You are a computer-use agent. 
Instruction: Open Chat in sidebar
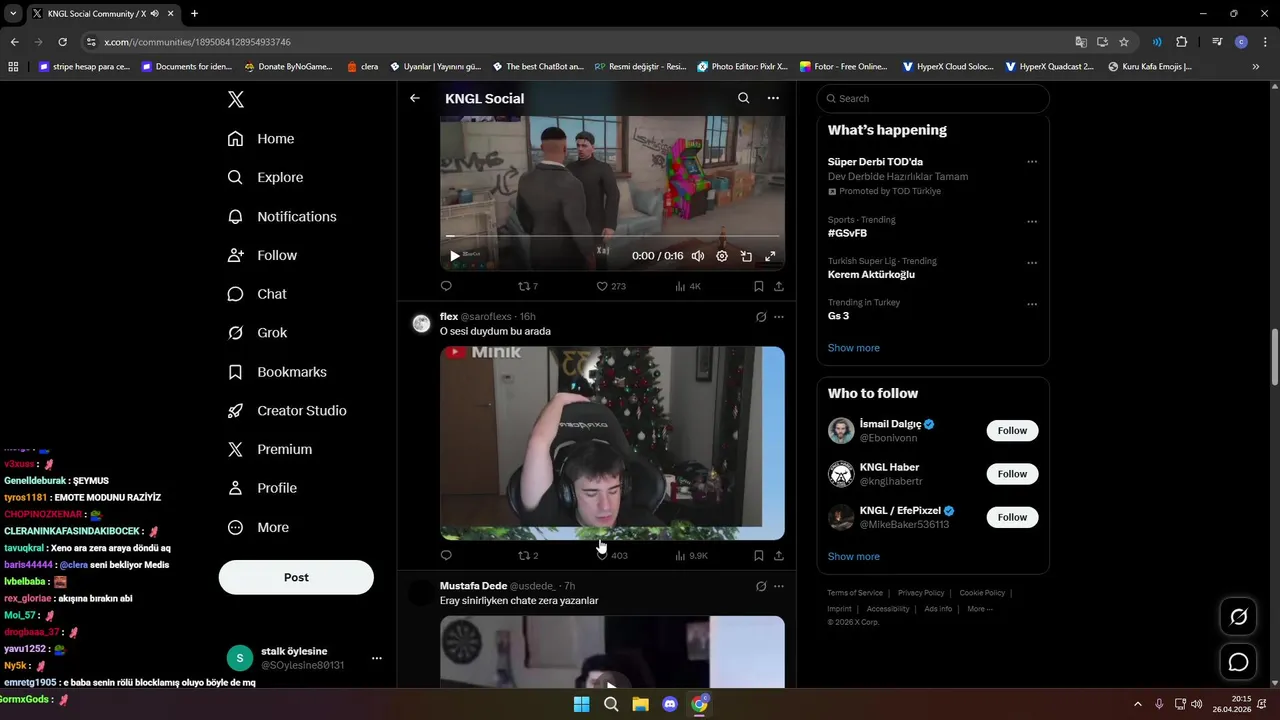coord(257,294)
